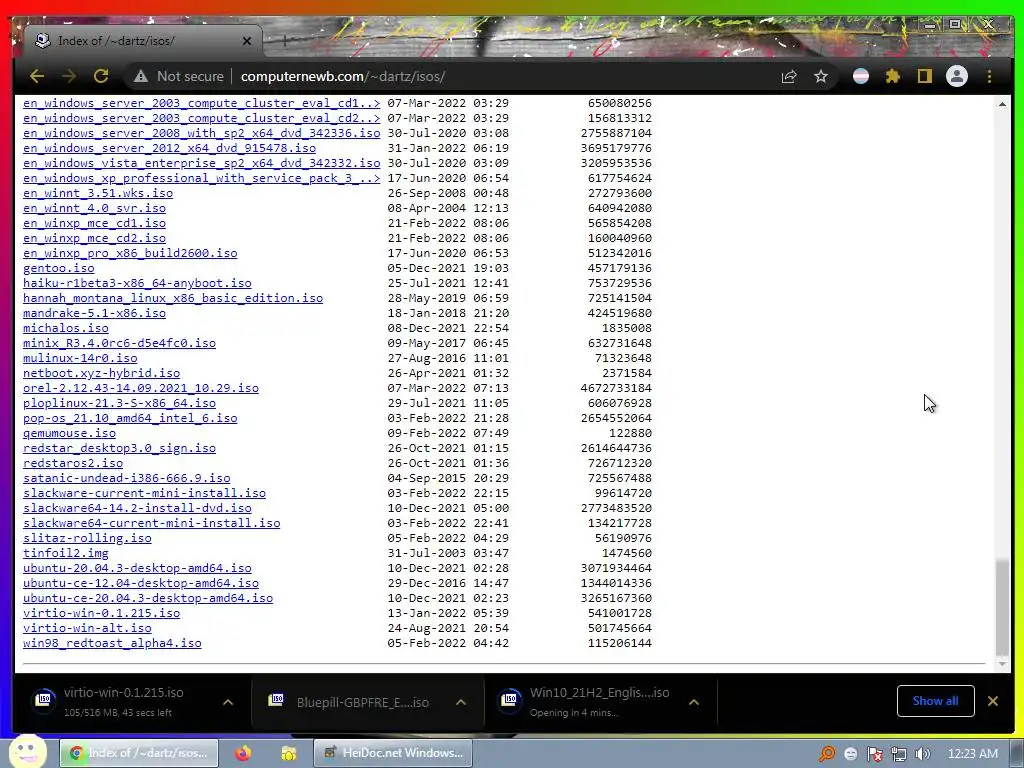Toggle the browser side panel icon
Screen dimensions: 1024x768
click(x=925, y=76)
